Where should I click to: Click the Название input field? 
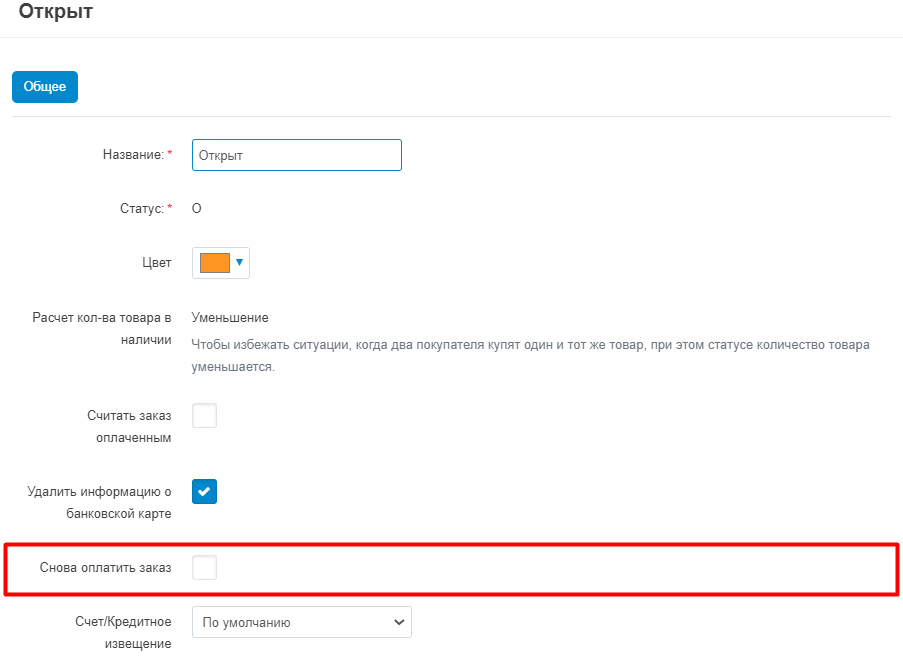[x=297, y=155]
